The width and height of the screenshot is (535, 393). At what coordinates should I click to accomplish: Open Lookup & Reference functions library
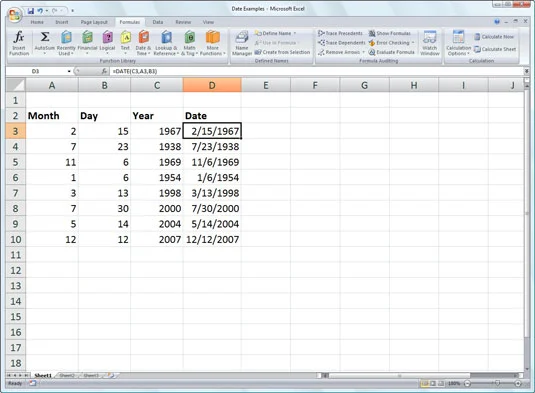point(166,43)
